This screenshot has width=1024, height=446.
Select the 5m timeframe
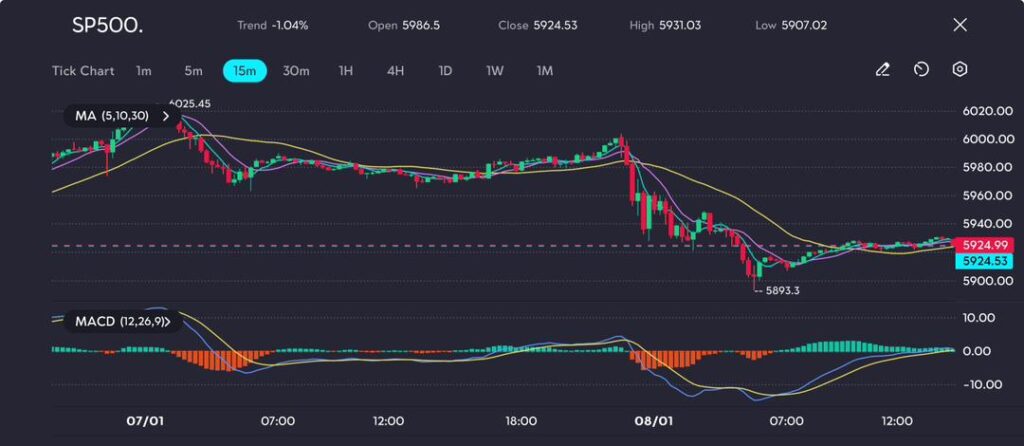193,71
